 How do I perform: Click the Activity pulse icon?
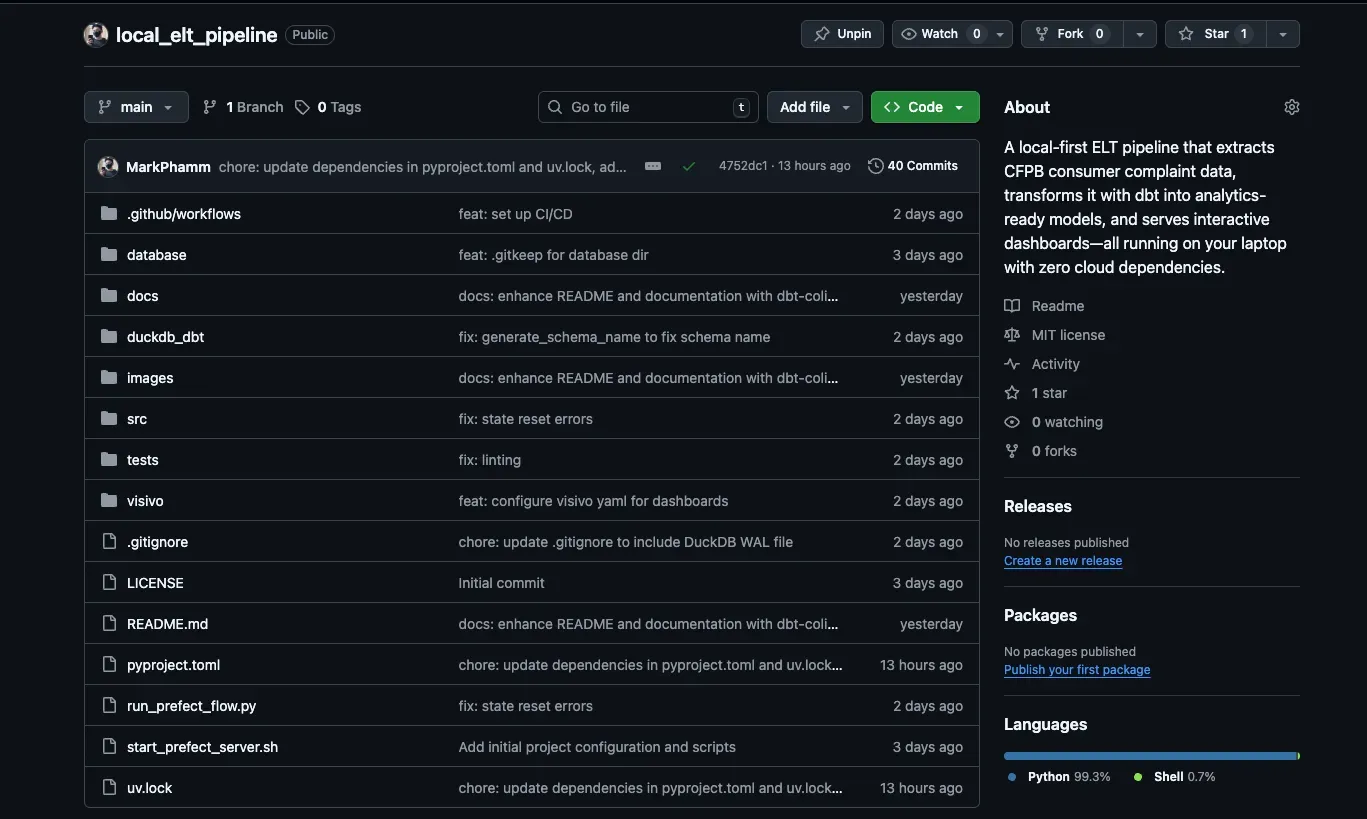1011,364
